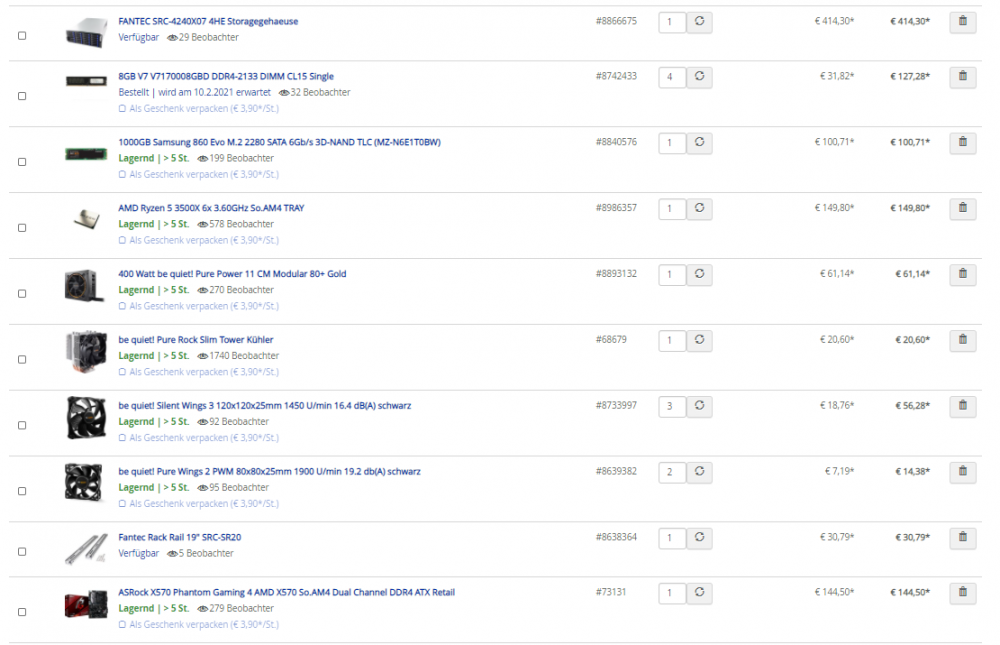Open the 1000GB Samsung 860 Evo product link
Image resolution: width=1000 pixels, height=645 pixels.
point(279,142)
